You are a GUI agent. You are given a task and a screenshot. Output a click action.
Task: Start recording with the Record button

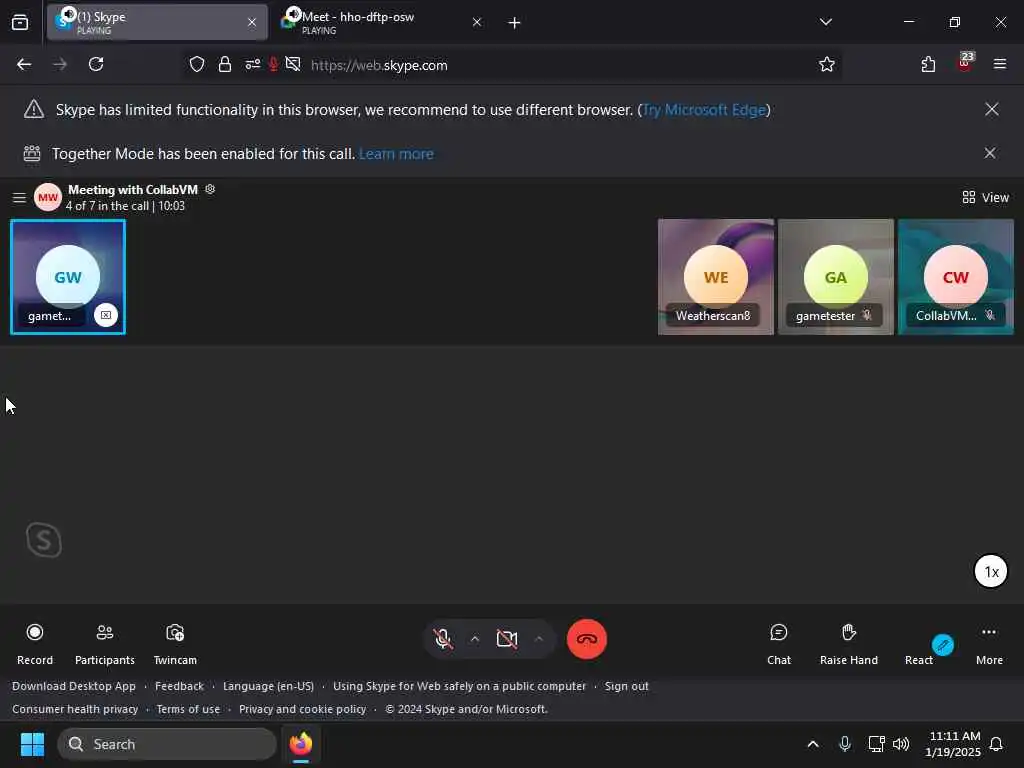[35, 643]
